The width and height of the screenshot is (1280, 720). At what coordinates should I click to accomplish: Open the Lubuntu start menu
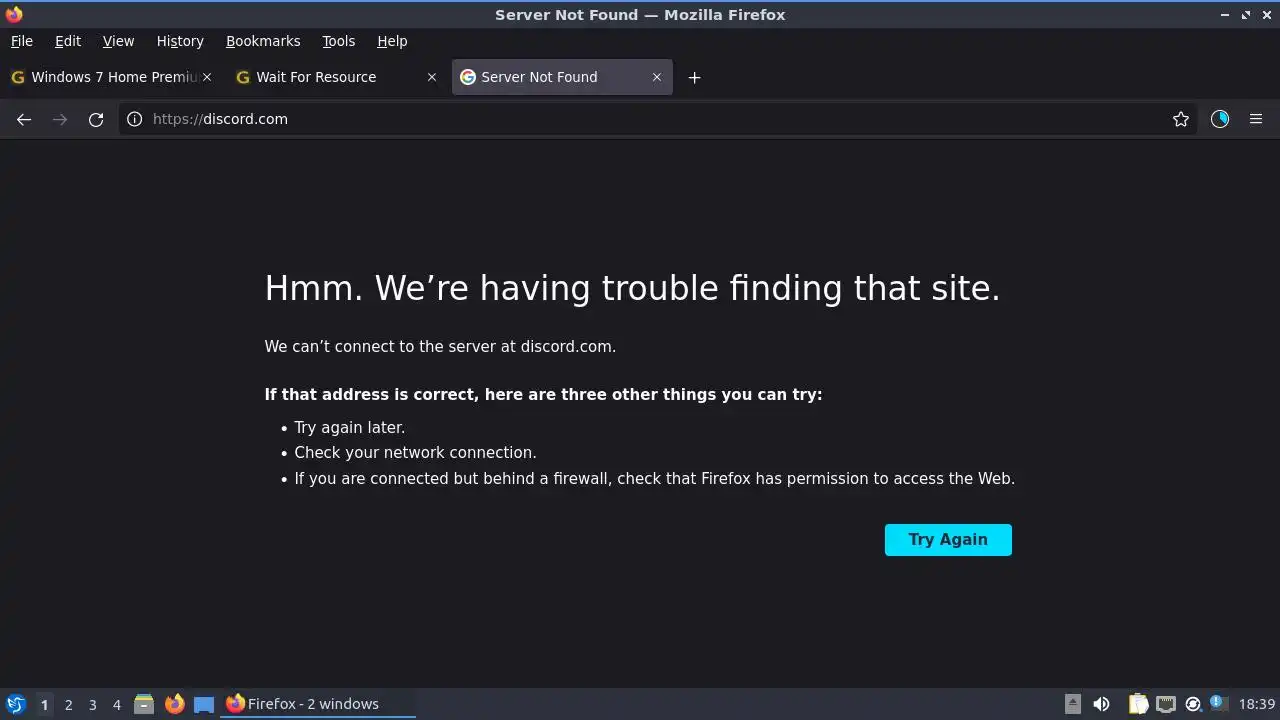pyautogui.click(x=15, y=704)
